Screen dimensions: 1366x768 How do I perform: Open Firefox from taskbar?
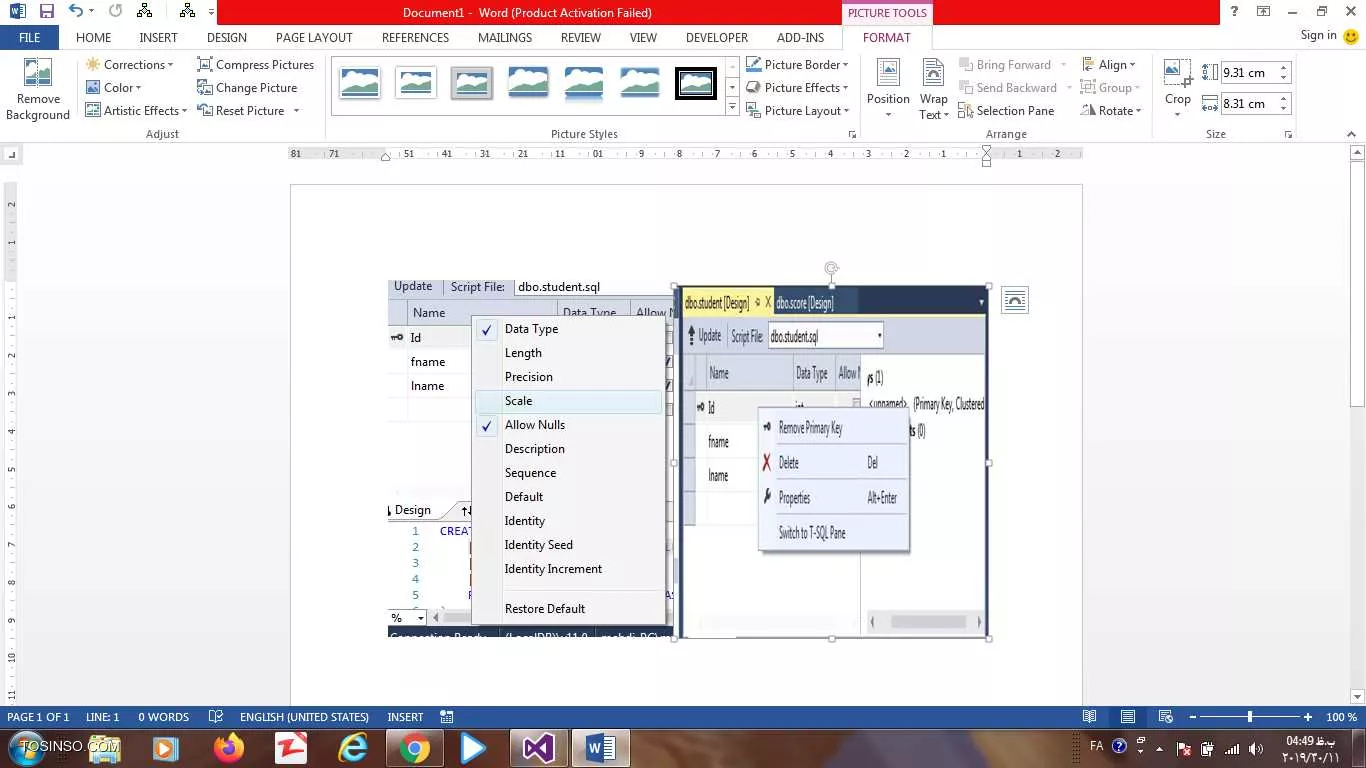point(229,748)
